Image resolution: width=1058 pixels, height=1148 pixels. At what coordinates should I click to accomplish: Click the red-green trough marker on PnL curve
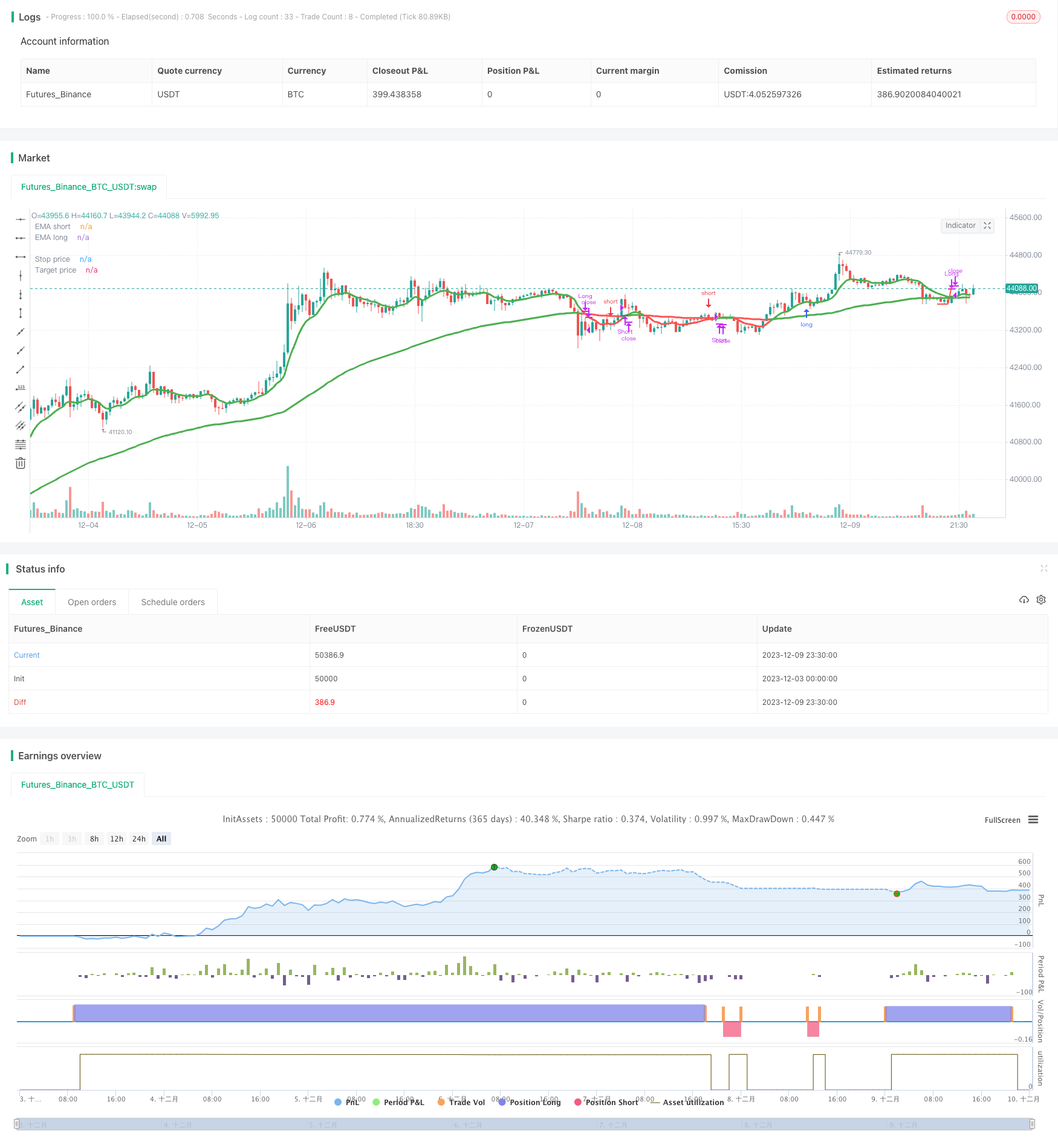(x=897, y=893)
